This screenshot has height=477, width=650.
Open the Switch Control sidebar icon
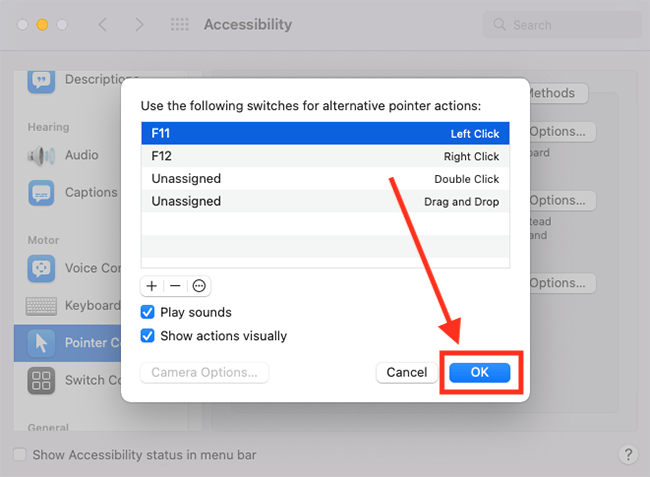(41, 380)
